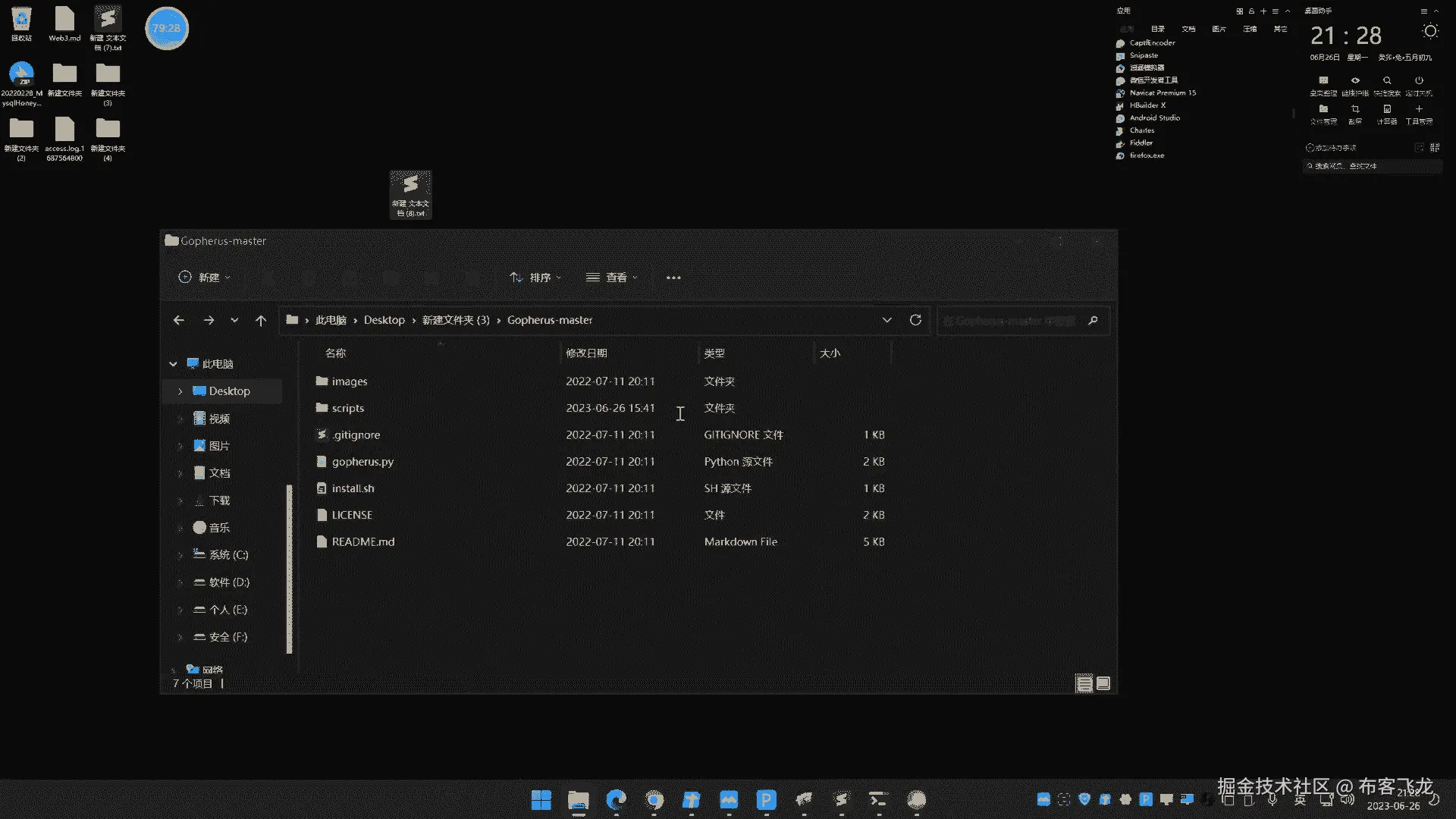
Task: Click Desktop in the breadcrumb path
Action: [x=384, y=320]
